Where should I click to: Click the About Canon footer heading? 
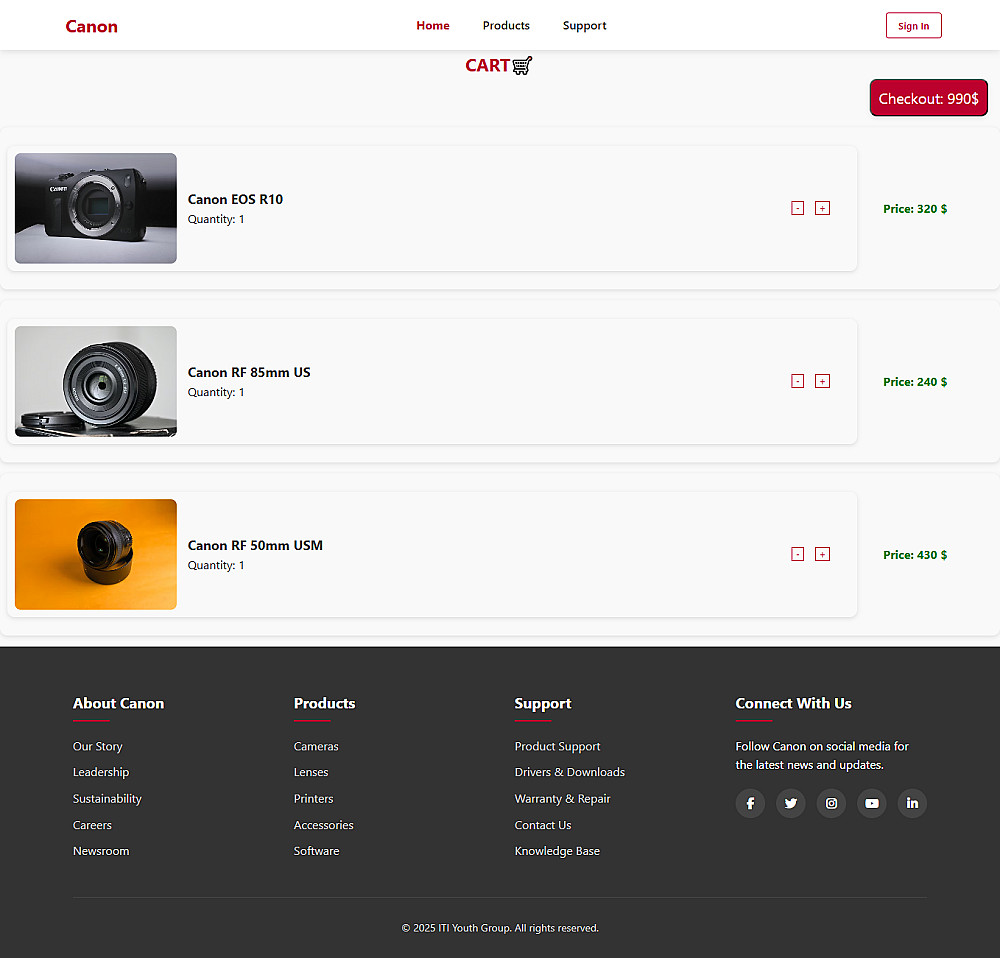[x=119, y=703]
